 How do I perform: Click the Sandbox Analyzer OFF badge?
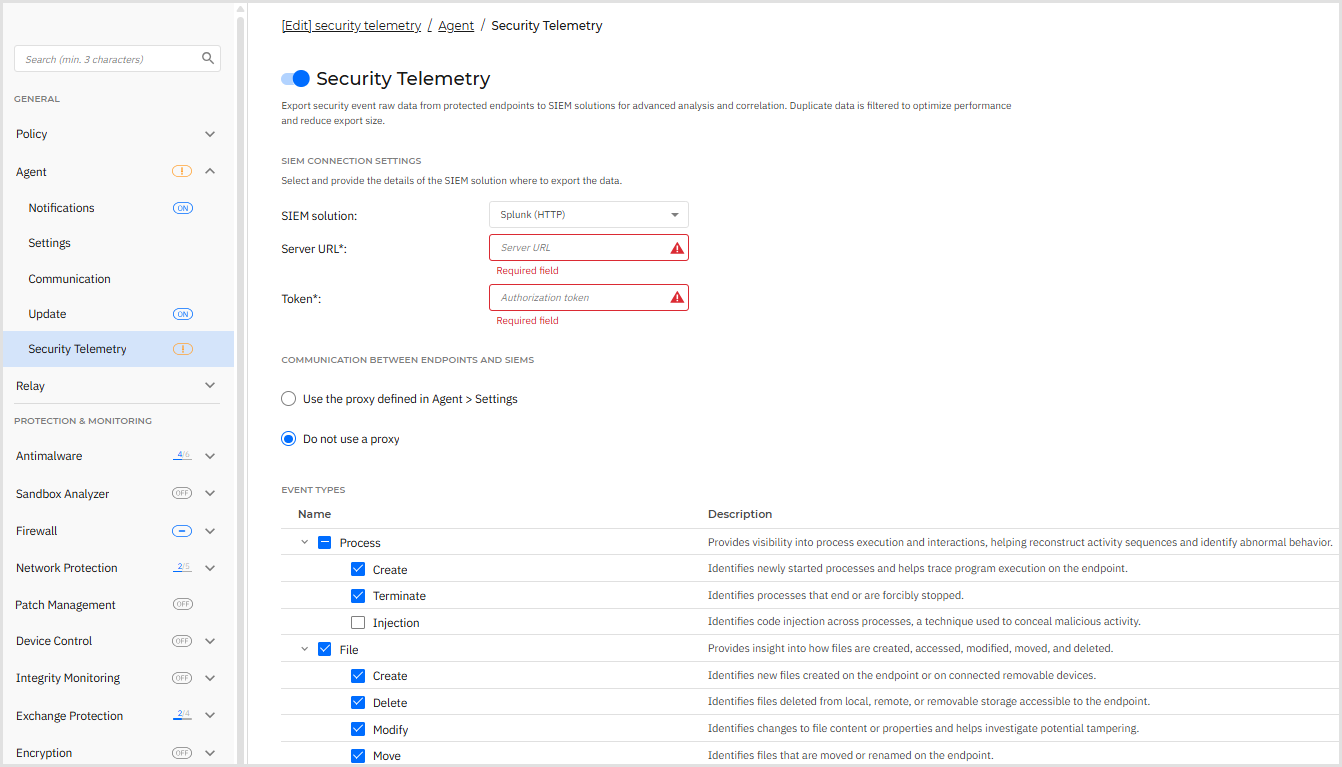pos(182,494)
